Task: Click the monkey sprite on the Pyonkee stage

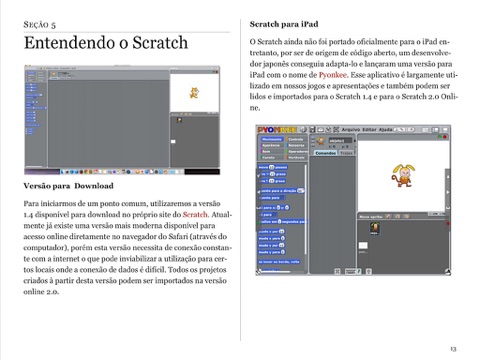Action: tap(403, 175)
